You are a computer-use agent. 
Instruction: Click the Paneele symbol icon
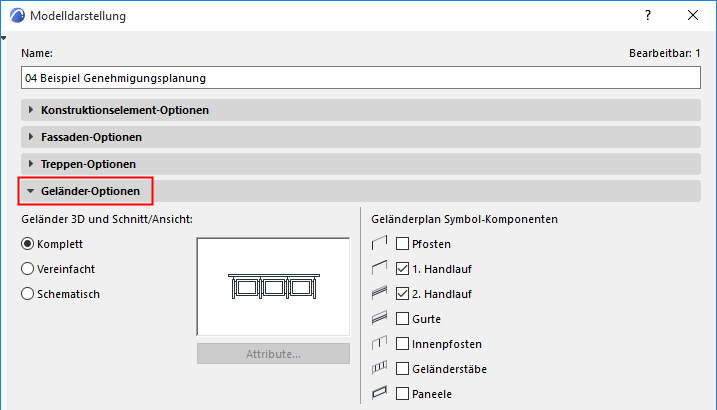379,394
